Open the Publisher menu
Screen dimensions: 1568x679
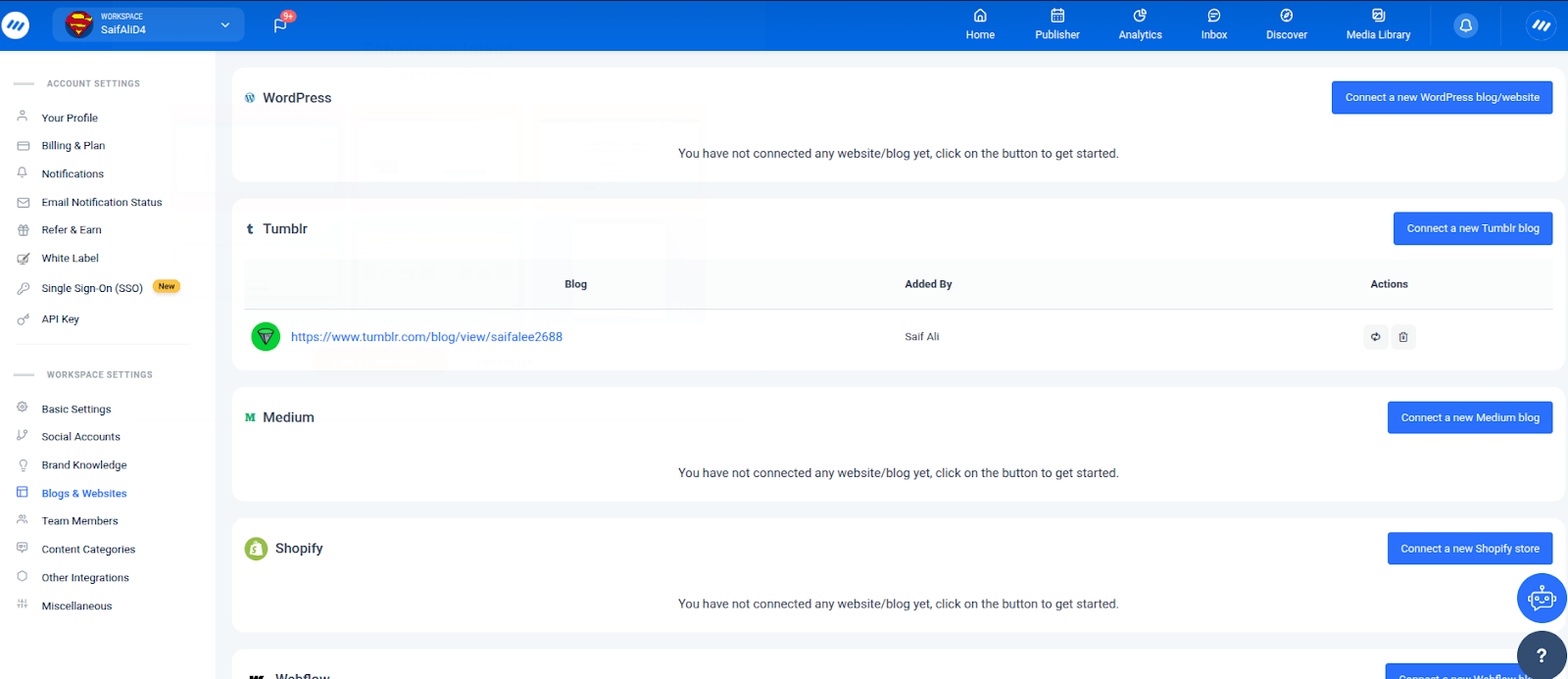tap(1057, 25)
